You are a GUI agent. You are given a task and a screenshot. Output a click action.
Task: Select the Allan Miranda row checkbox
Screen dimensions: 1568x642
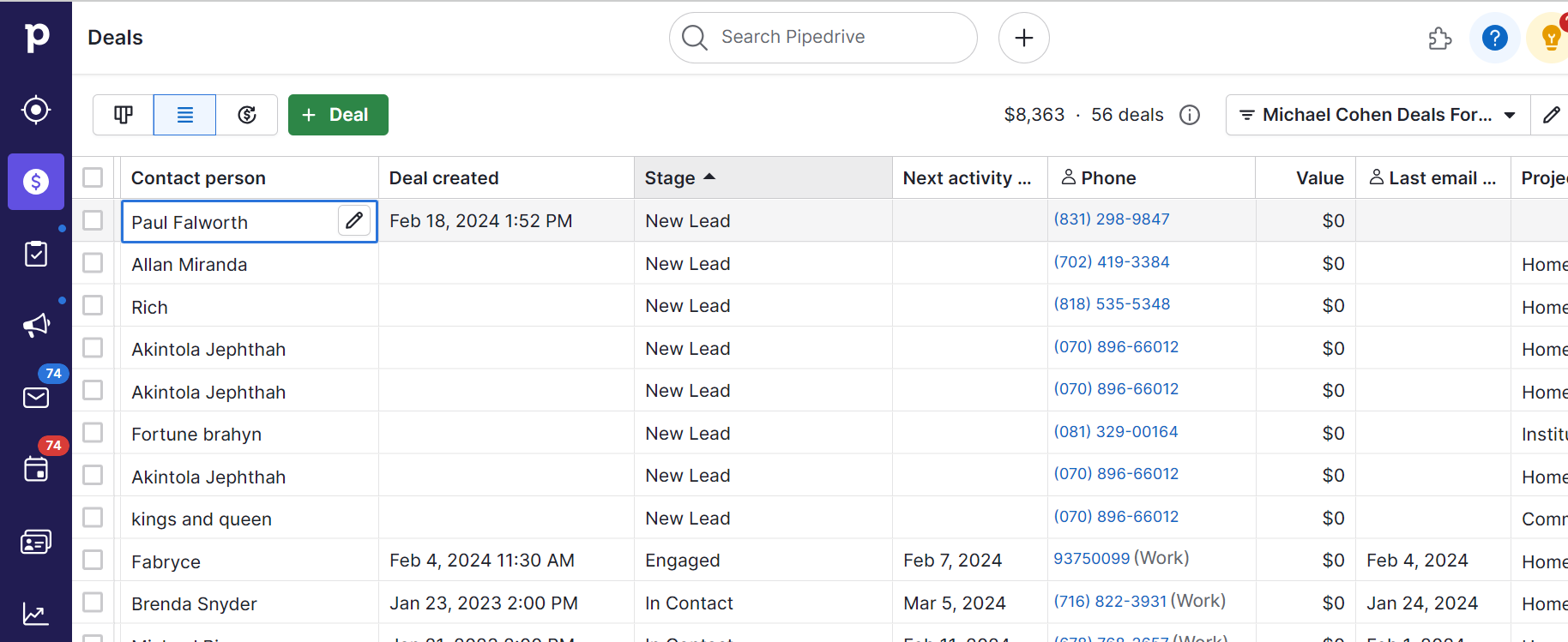[x=93, y=262]
